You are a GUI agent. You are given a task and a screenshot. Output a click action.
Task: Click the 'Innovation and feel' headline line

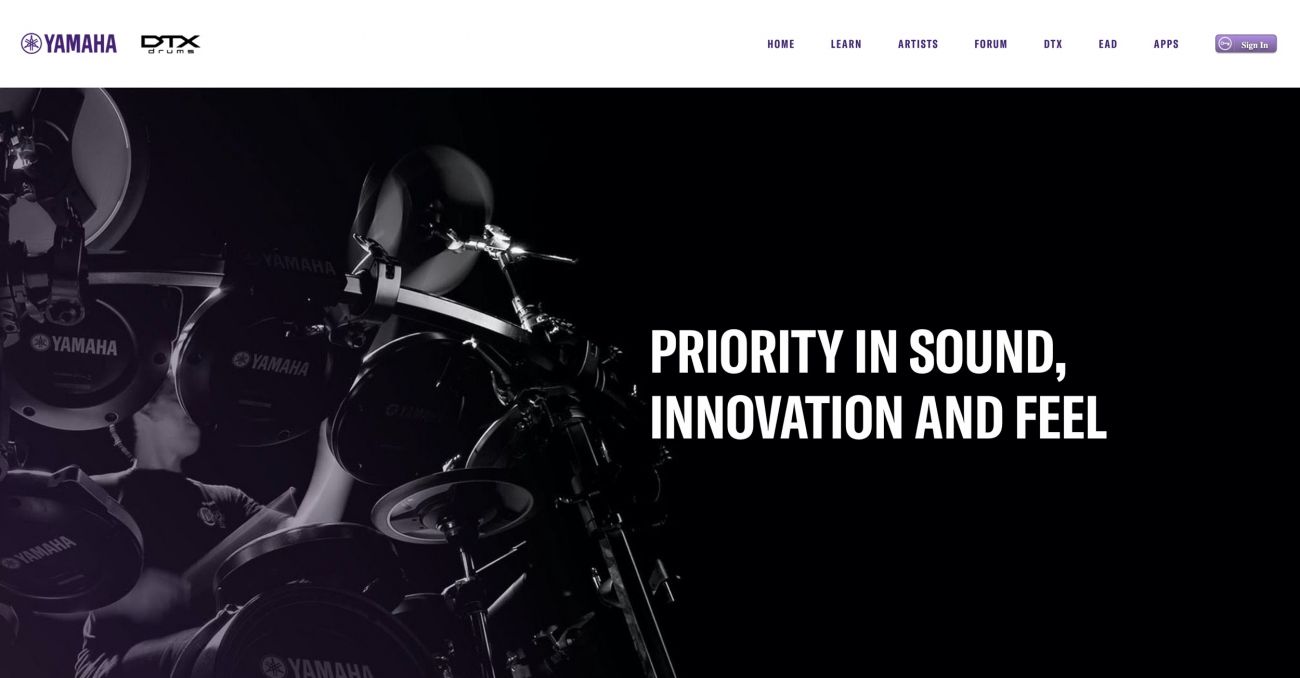tap(878, 418)
